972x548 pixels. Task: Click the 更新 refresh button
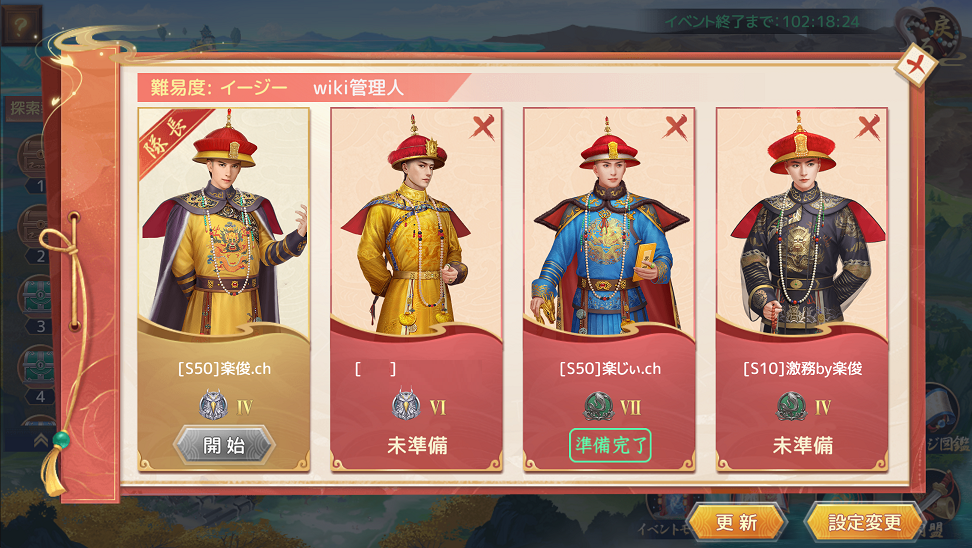[x=736, y=522]
